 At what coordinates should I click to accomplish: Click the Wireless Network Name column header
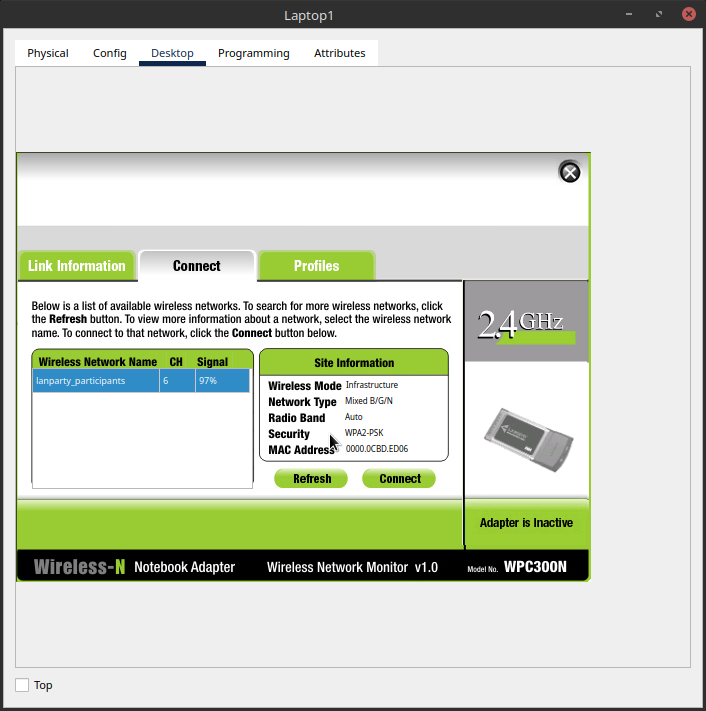[x=97, y=362]
